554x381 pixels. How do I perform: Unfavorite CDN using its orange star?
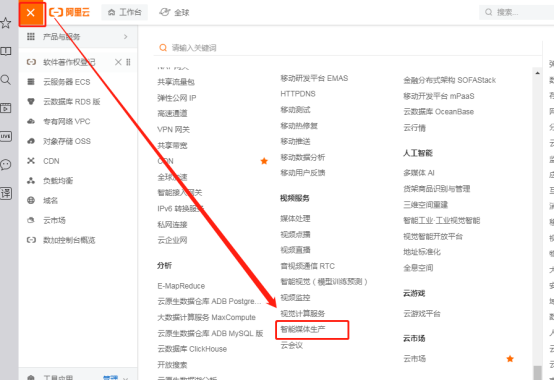pos(264,161)
